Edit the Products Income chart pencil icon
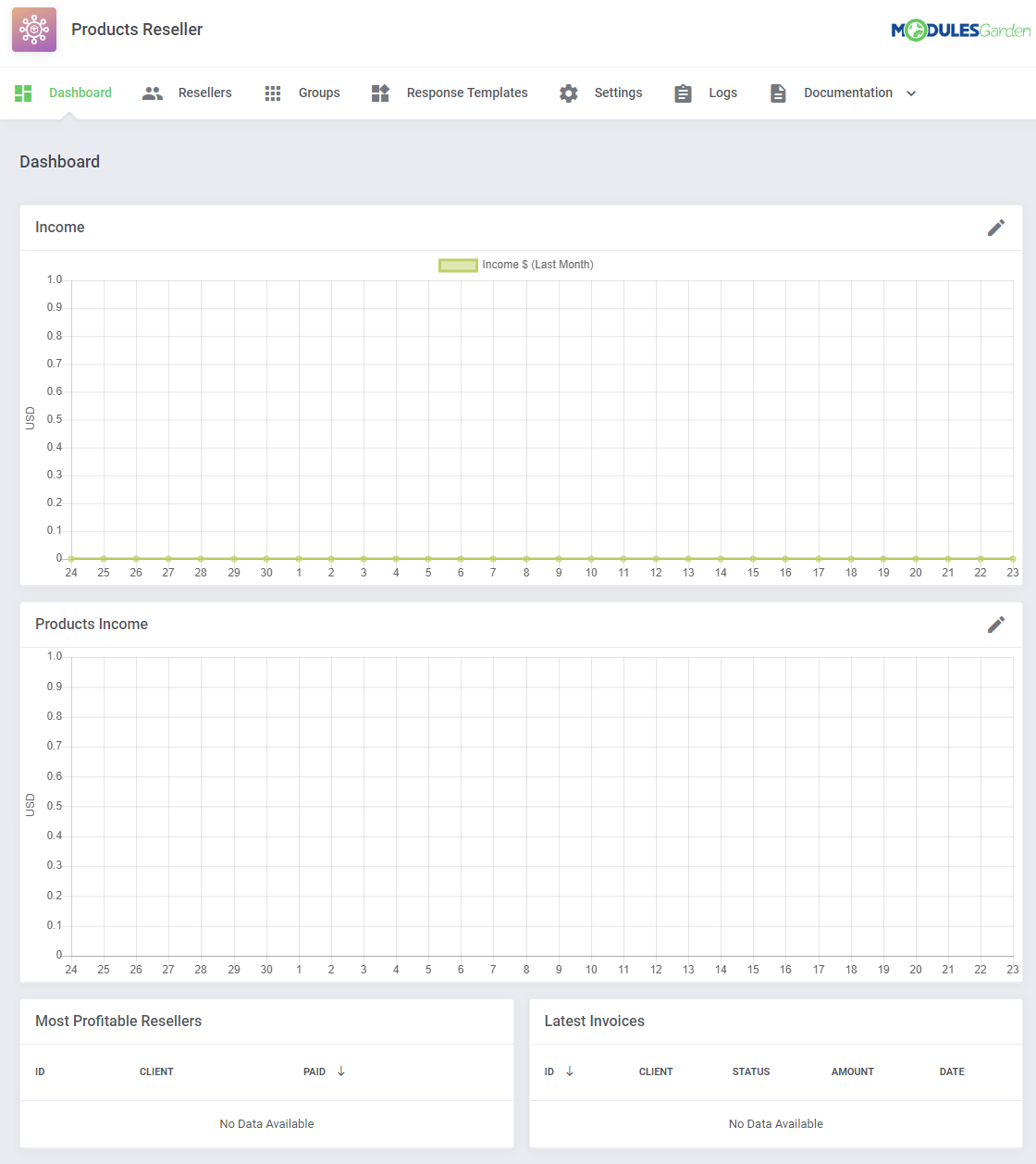The height and width of the screenshot is (1164, 1036). coord(996,625)
